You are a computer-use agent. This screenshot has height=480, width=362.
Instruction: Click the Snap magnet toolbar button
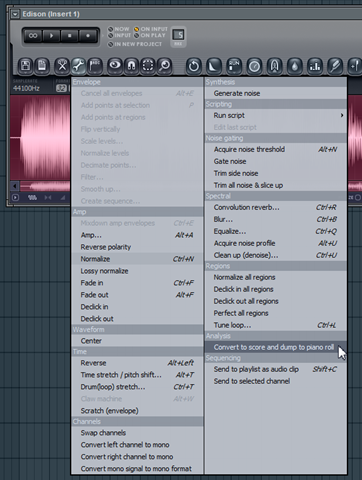click(x=131, y=65)
